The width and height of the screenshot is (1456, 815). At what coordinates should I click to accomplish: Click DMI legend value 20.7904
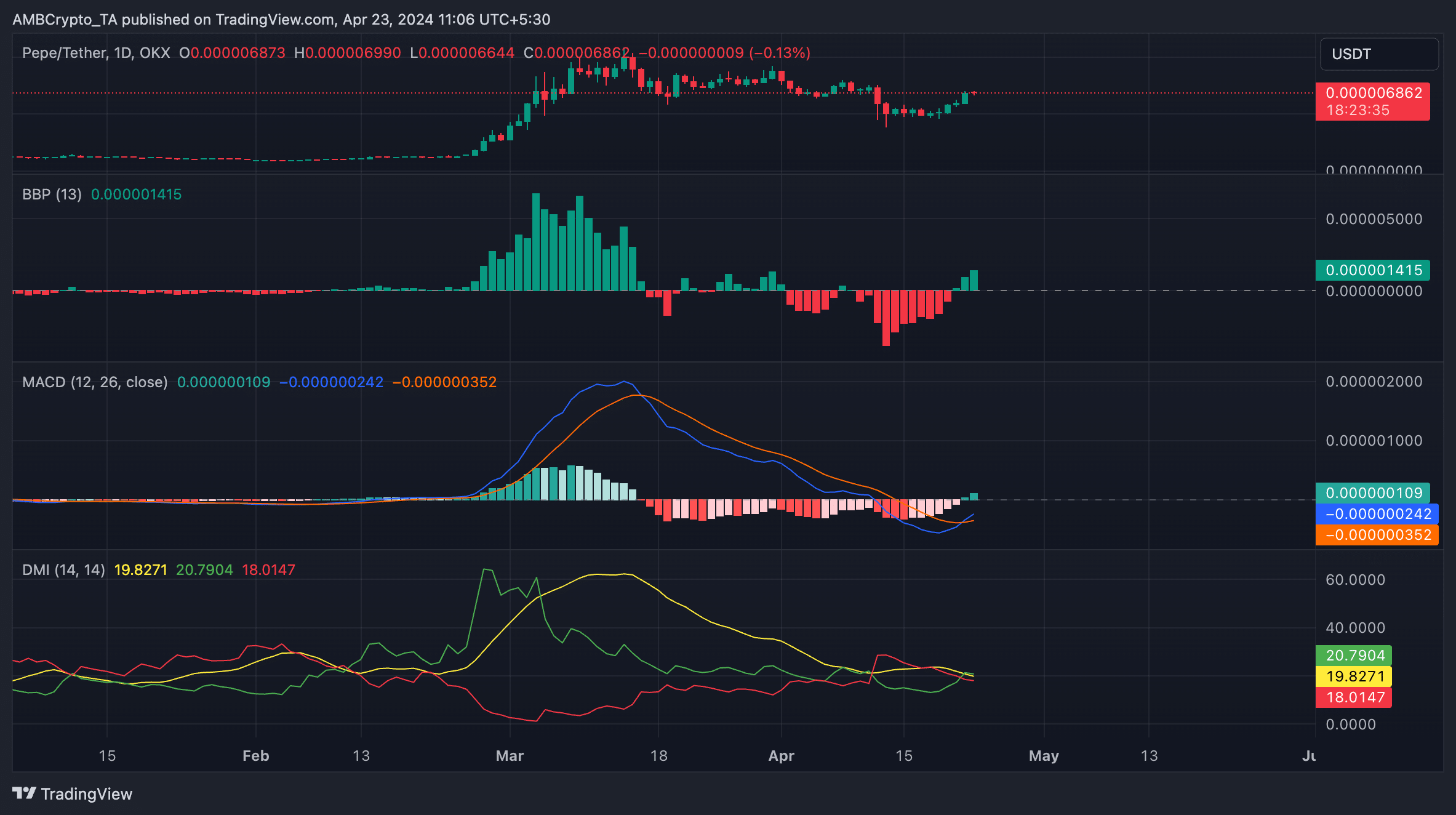point(204,570)
